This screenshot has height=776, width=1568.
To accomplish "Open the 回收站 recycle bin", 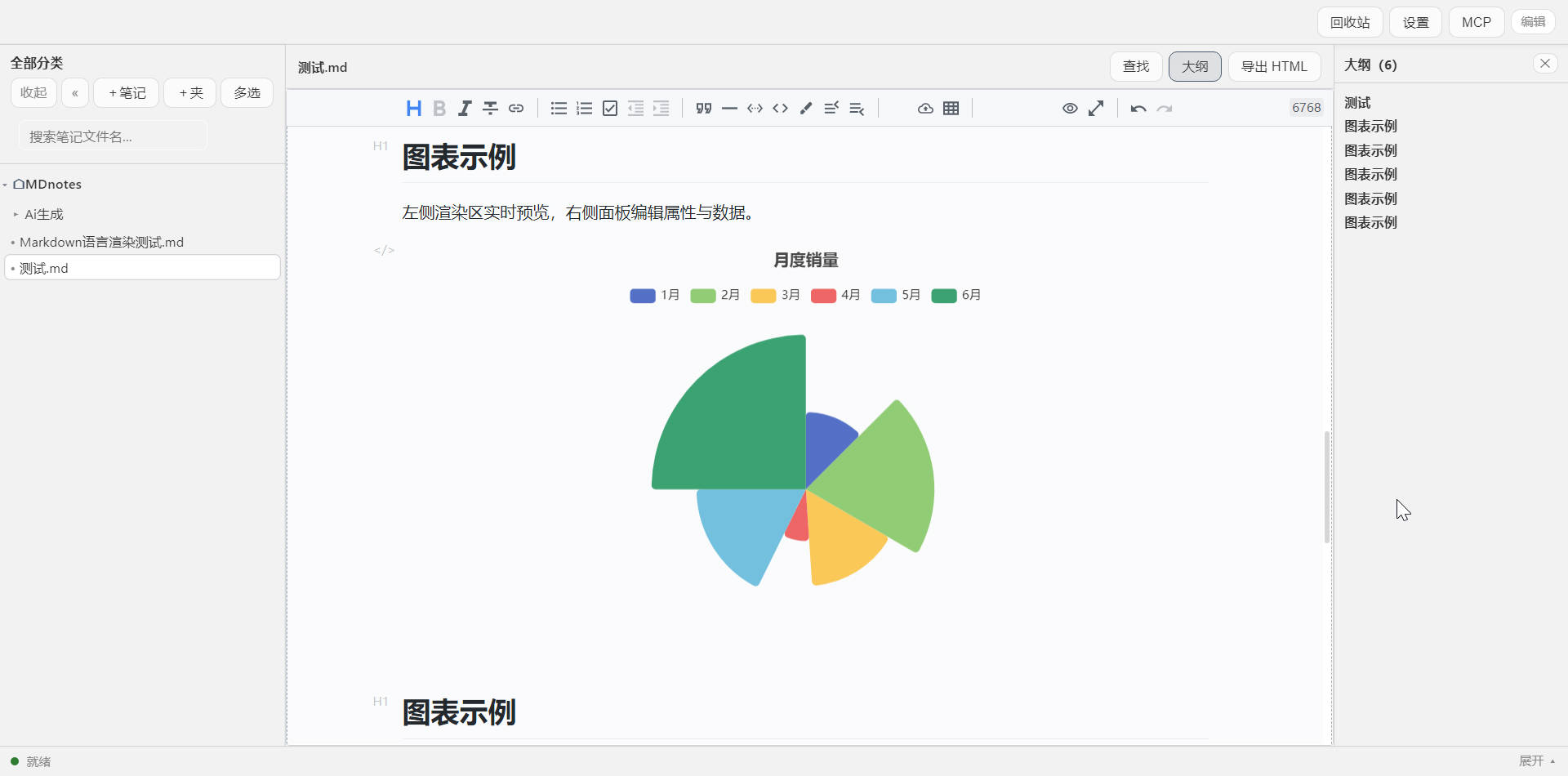I will pos(1350,22).
